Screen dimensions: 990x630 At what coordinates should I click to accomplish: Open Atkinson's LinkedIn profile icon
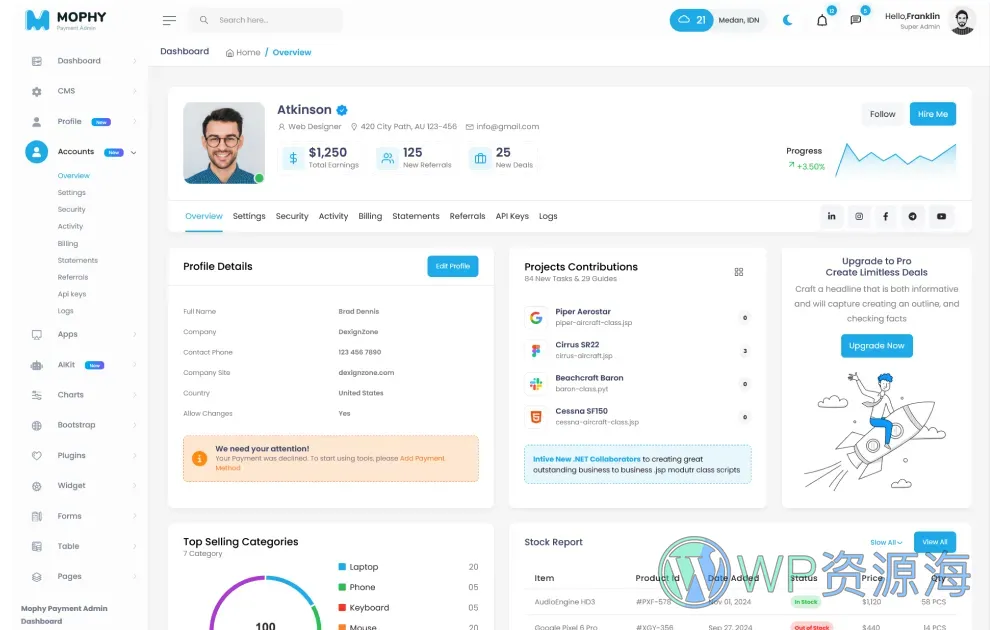pyautogui.click(x=831, y=216)
